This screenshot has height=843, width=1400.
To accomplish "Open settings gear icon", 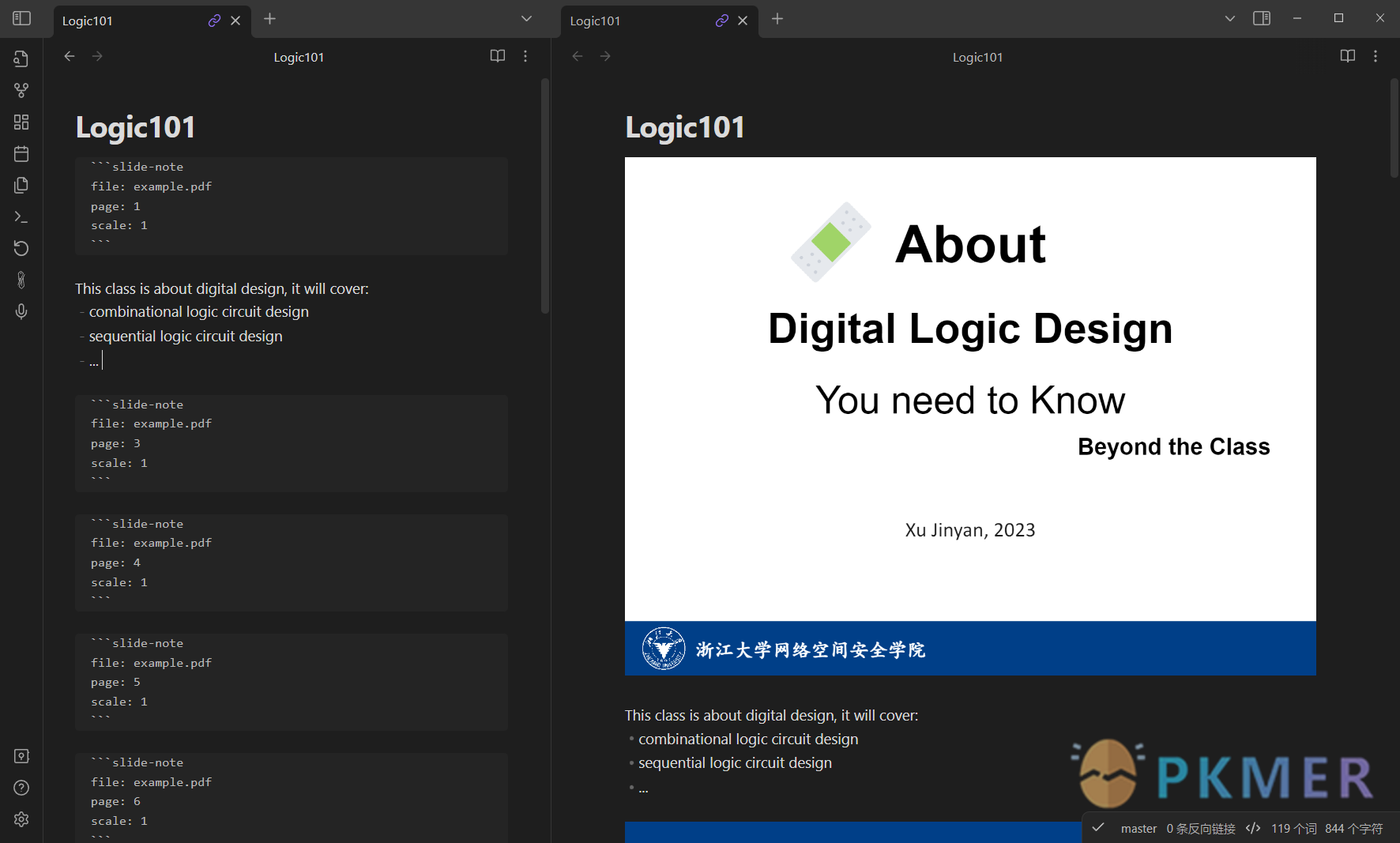I will (x=21, y=819).
